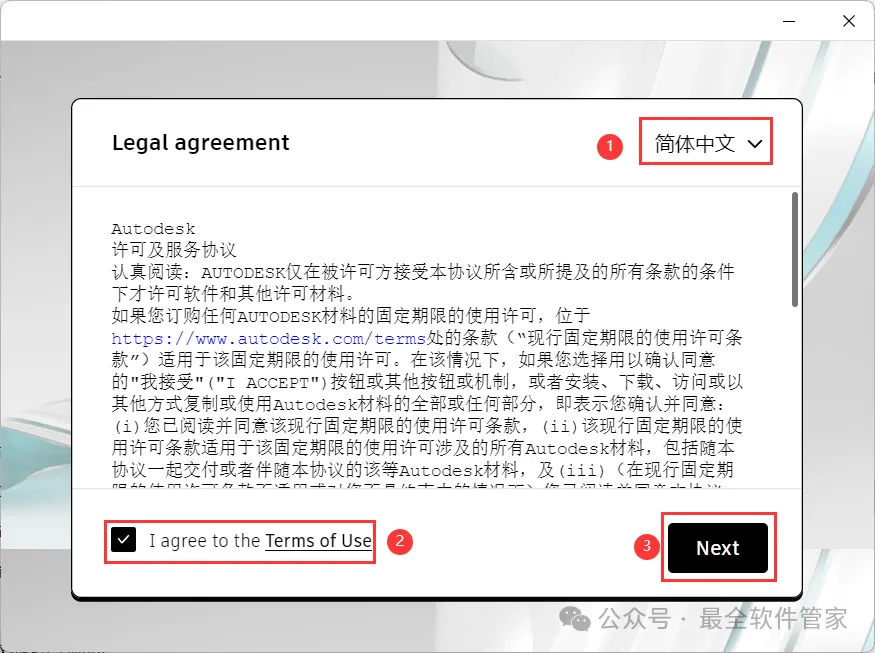Screen dimensions: 875x653
Task: Click the red circle numbered 2
Action: pyautogui.click(x=400, y=541)
